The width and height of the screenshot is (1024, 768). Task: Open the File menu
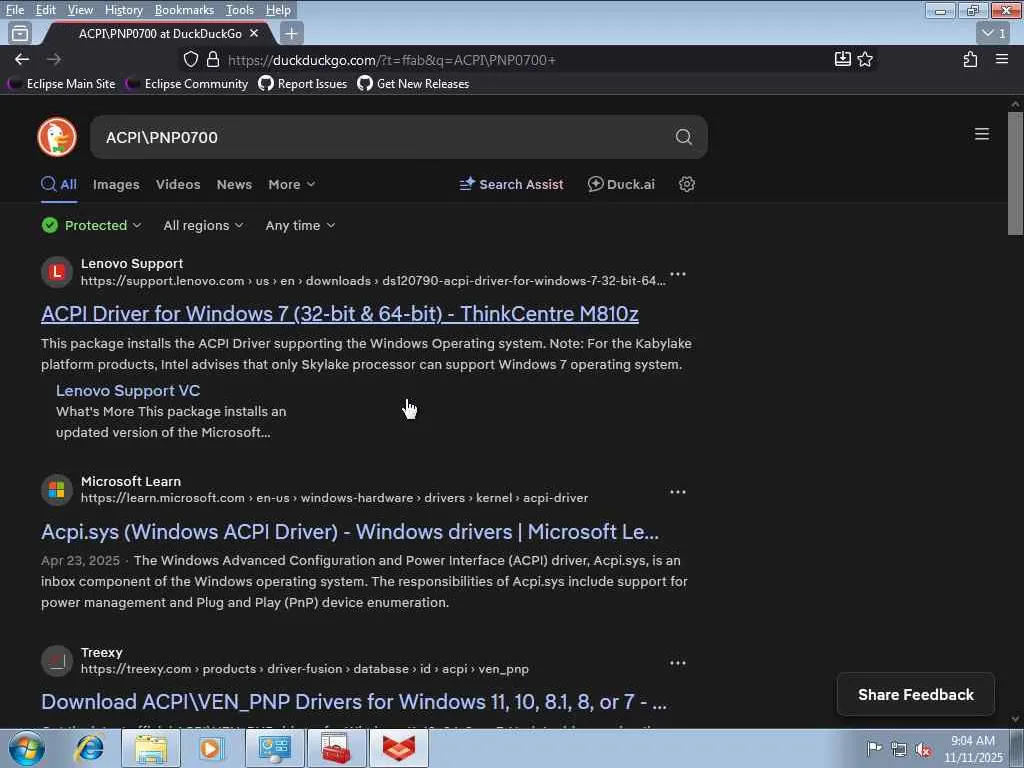pos(14,10)
